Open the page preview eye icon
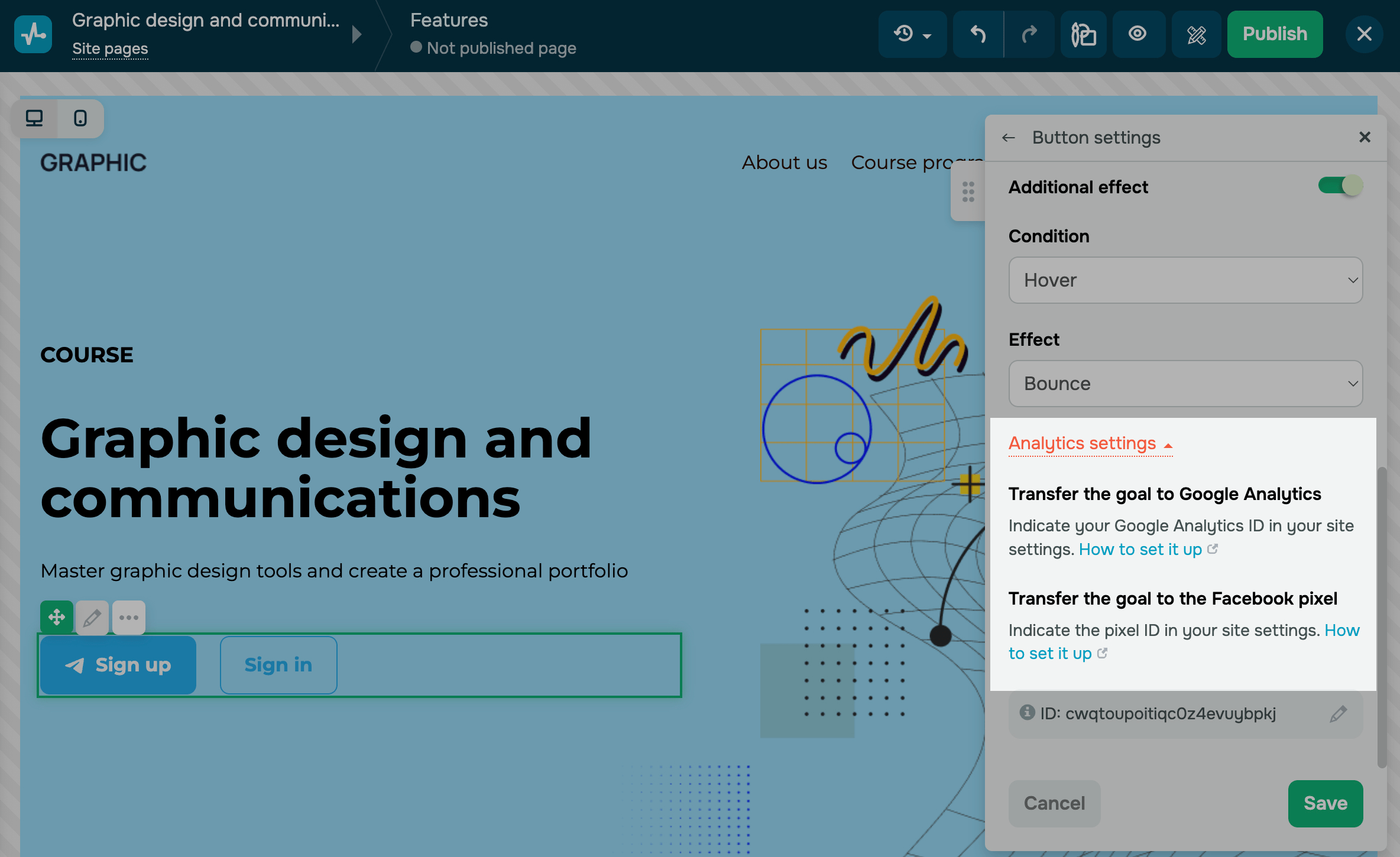 tap(1138, 34)
